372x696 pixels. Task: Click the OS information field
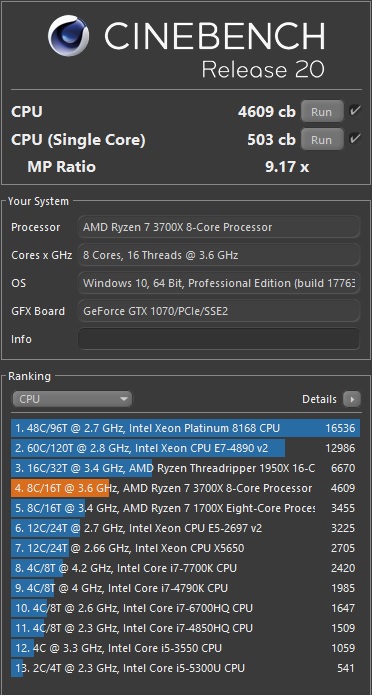point(219,283)
